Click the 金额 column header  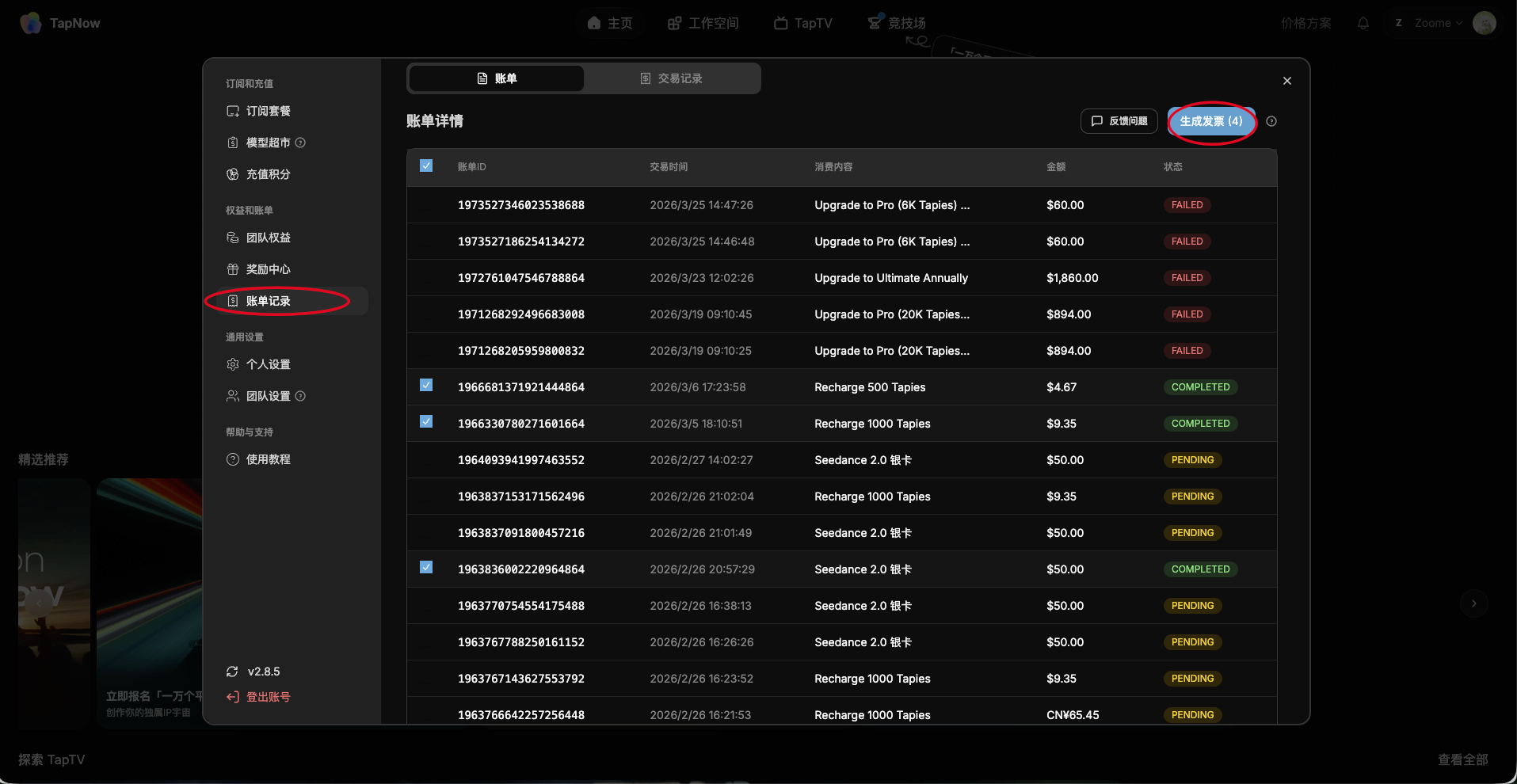pyautogui.click(x=1056, y=167)
